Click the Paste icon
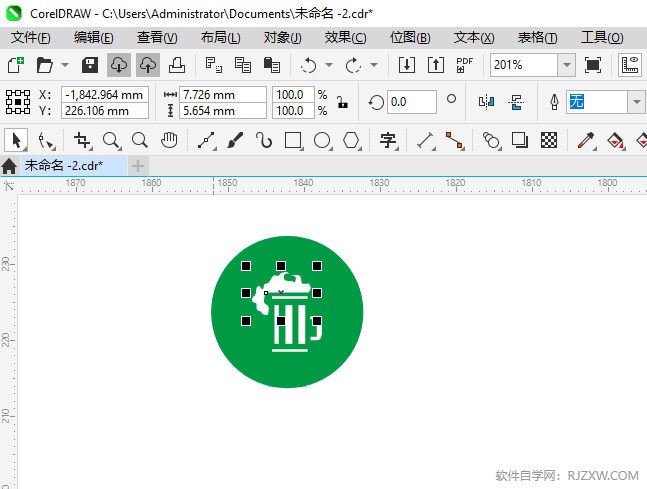 pos(272,65)
